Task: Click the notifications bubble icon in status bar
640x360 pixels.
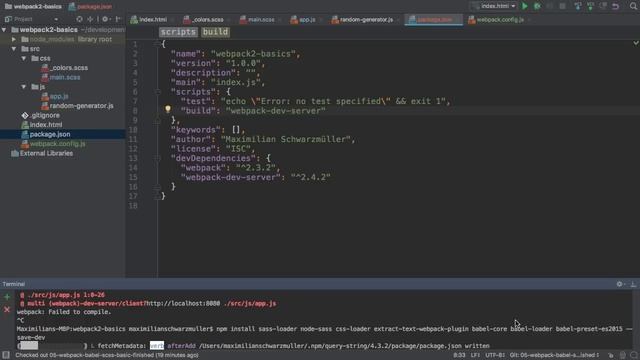Action: click(x=633, y=355)
